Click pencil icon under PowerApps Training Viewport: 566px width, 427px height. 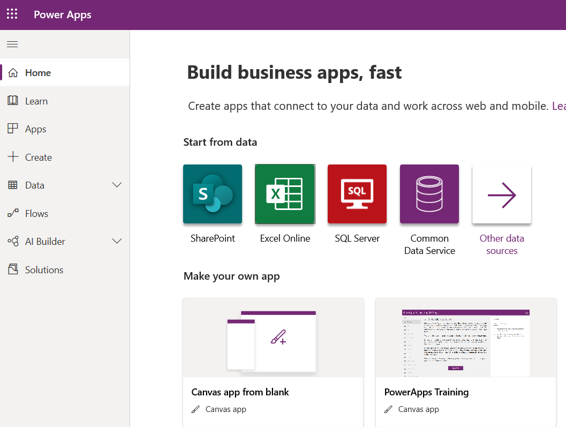[388, 409]
